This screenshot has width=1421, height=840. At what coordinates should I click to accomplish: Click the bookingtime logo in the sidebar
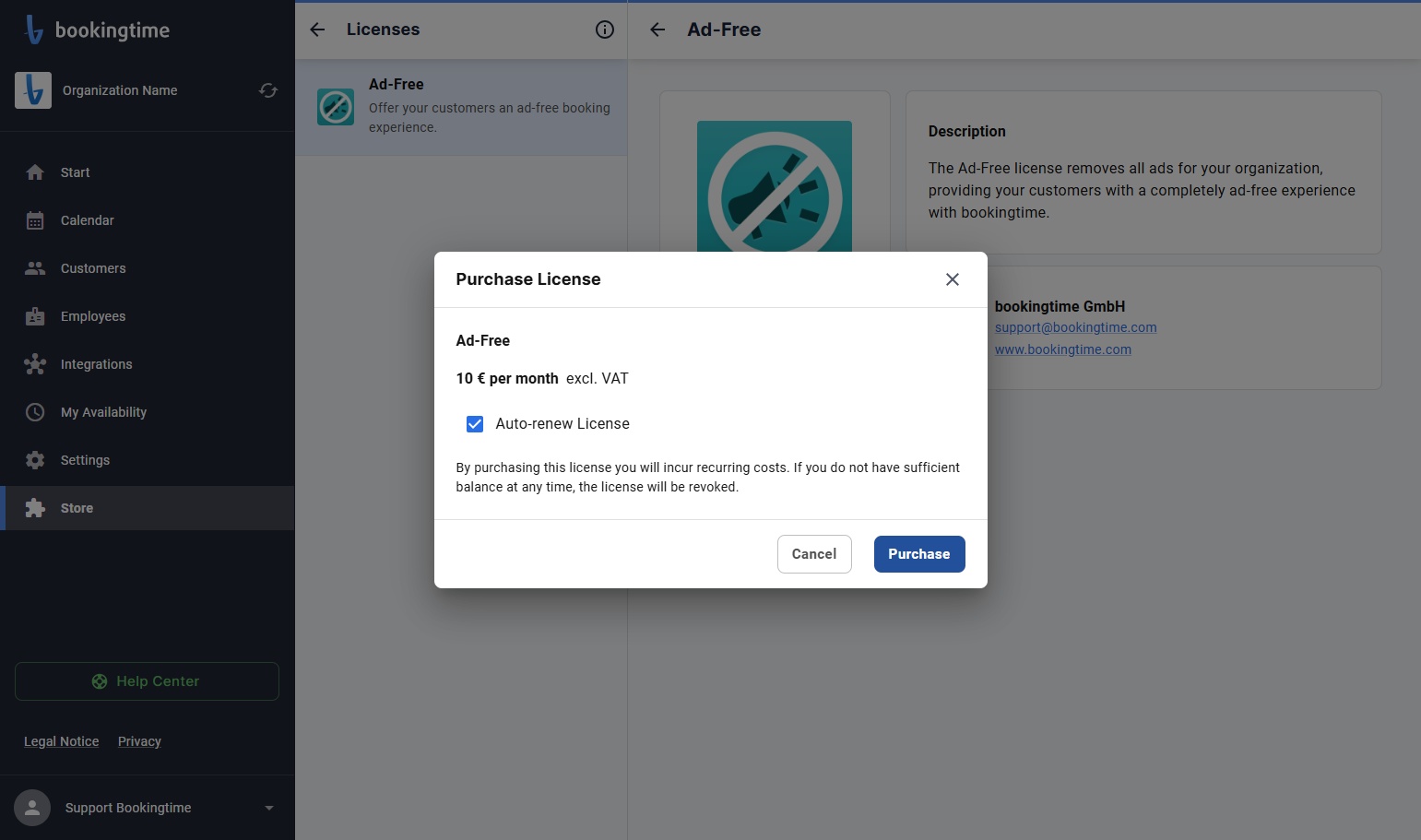click(98, 30)
